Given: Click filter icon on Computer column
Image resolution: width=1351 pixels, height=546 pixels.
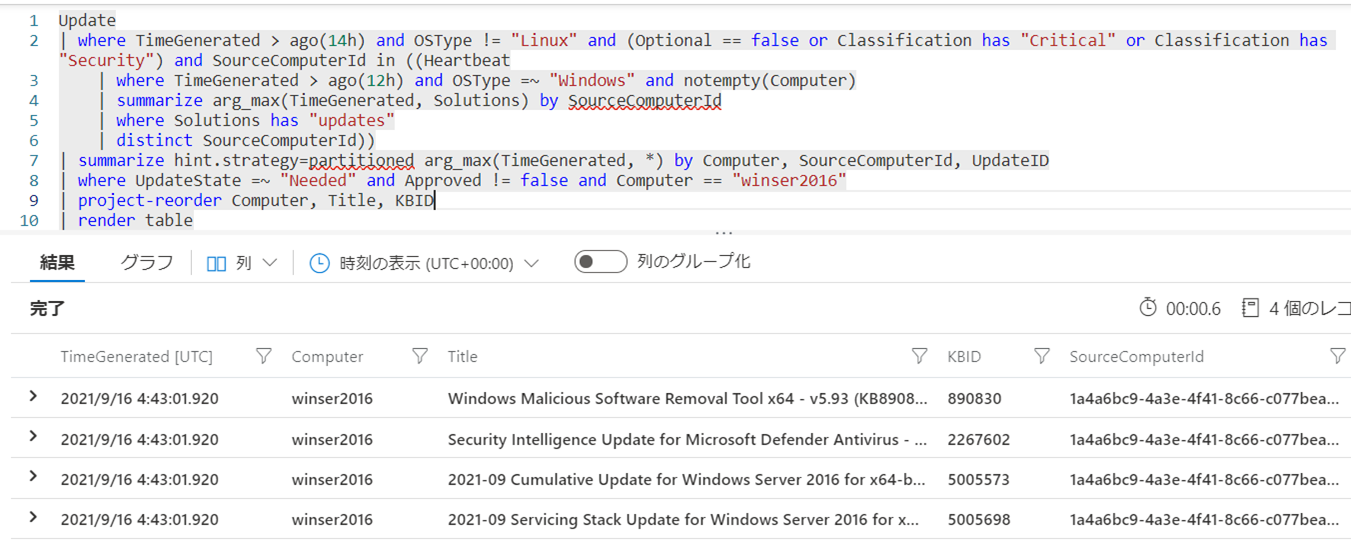Looking at the screenshot, I should [x=420, y=356].
